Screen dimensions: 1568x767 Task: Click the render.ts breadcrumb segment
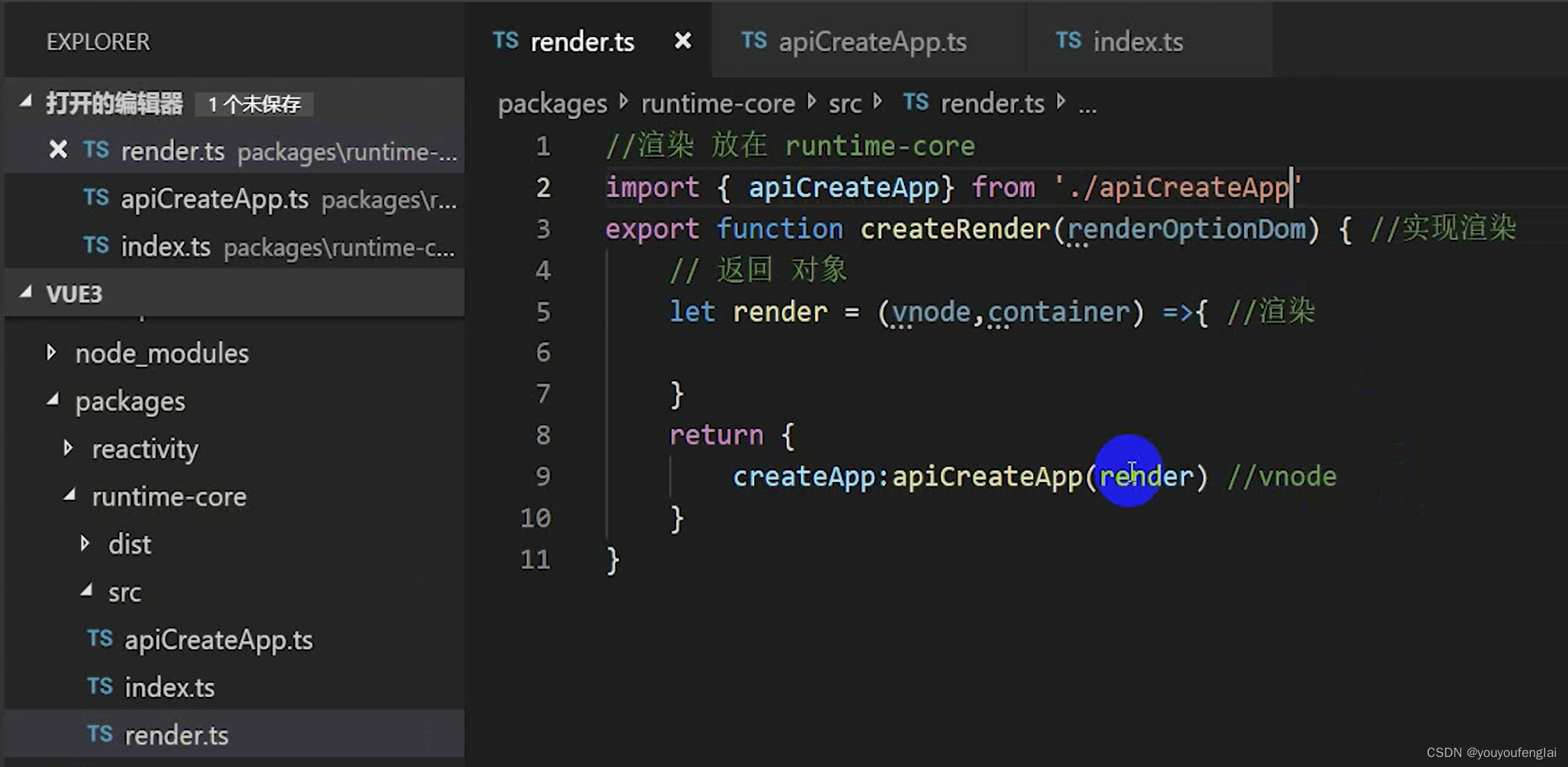click(992, 104)
